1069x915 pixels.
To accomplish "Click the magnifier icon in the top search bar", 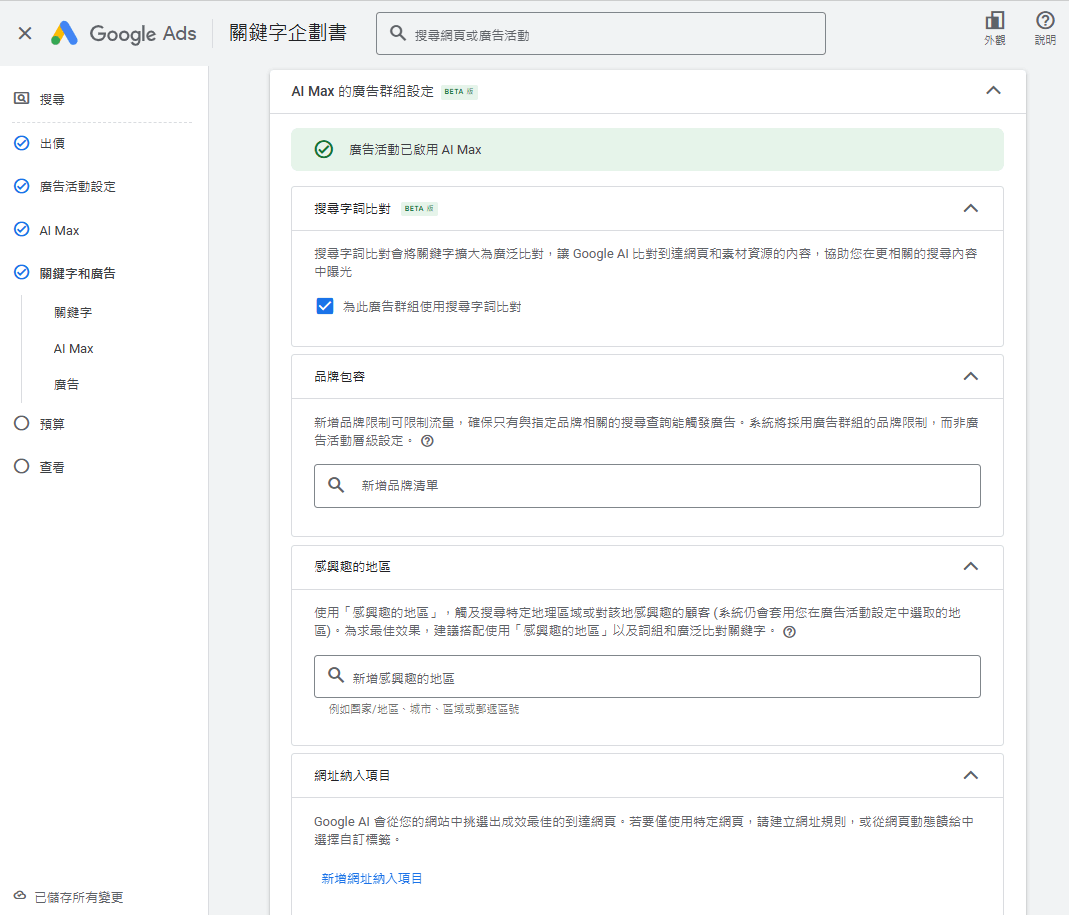I will point(397,33).
